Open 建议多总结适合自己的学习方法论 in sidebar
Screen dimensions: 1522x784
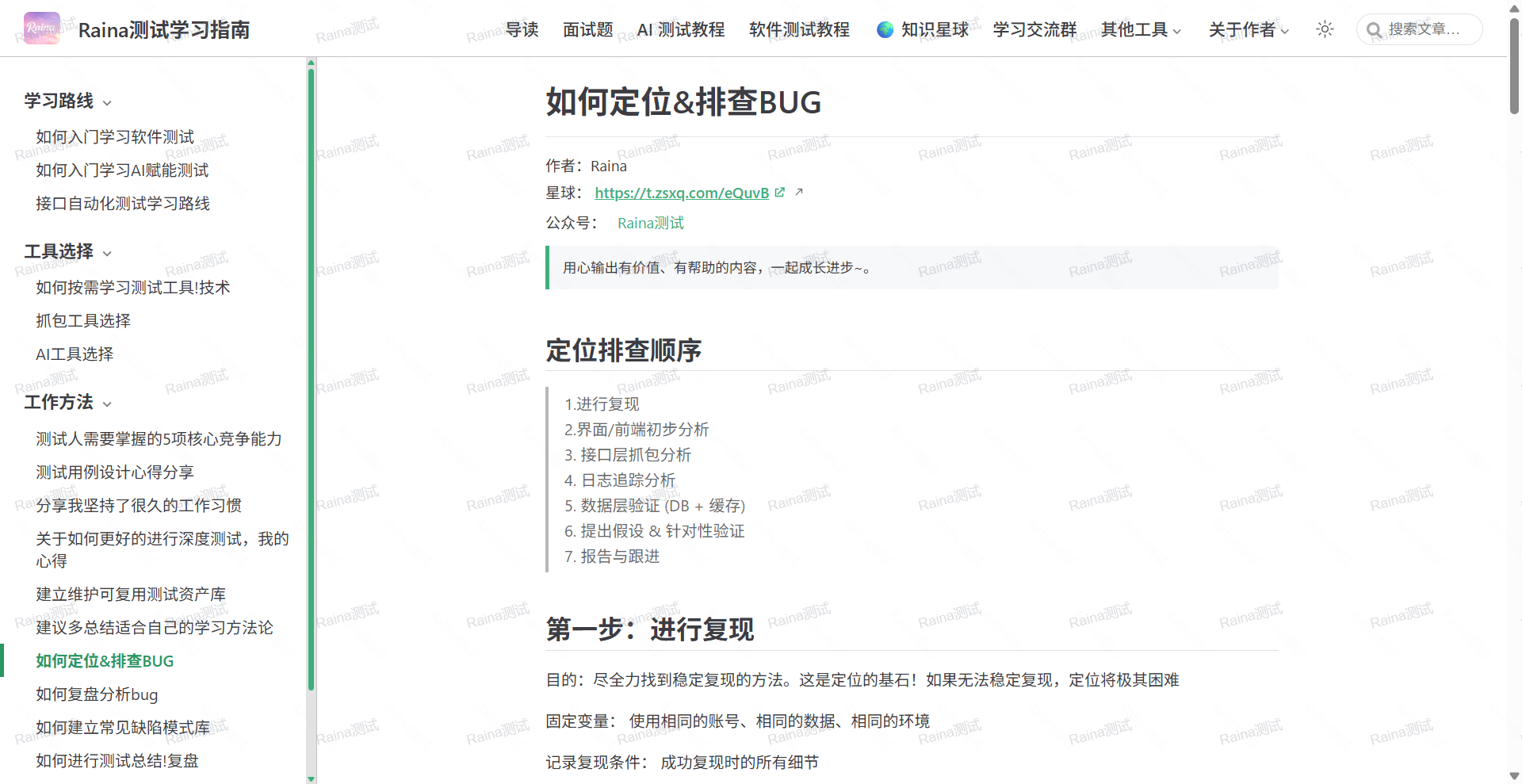click(x=155, y=627)
